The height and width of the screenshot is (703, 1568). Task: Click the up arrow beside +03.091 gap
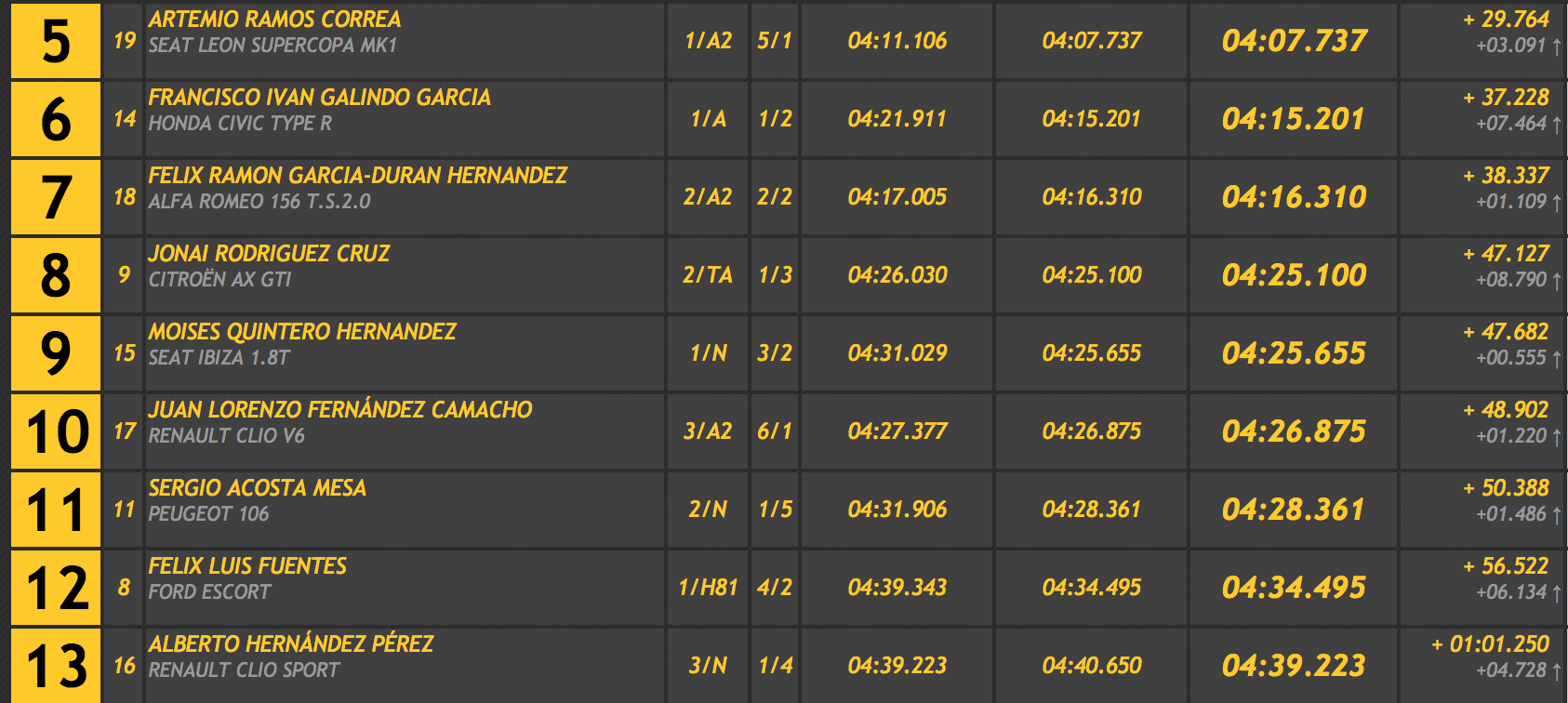[x=1557, y=46]
